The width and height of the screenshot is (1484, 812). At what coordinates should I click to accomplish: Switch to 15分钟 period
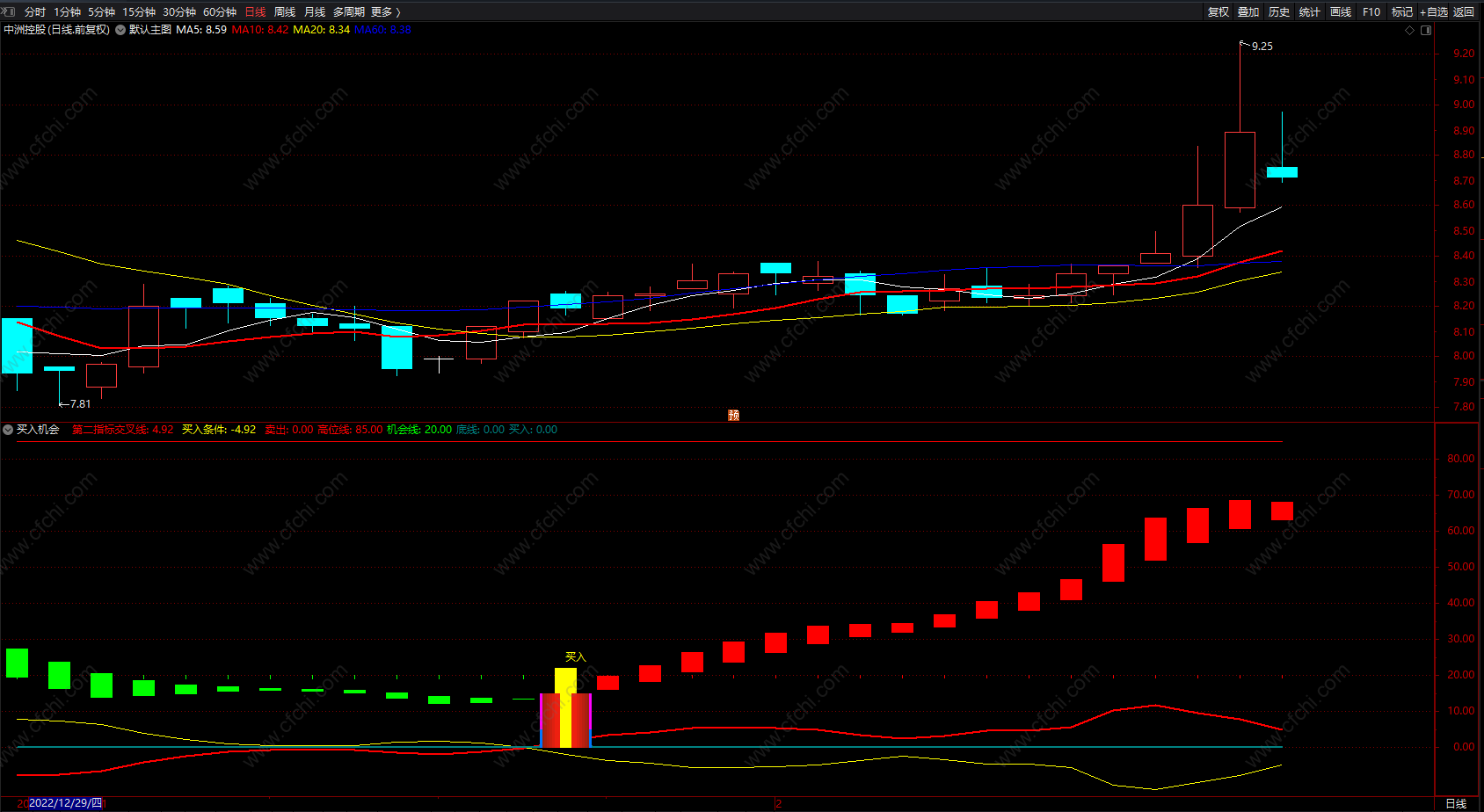(x=139, y=12)
